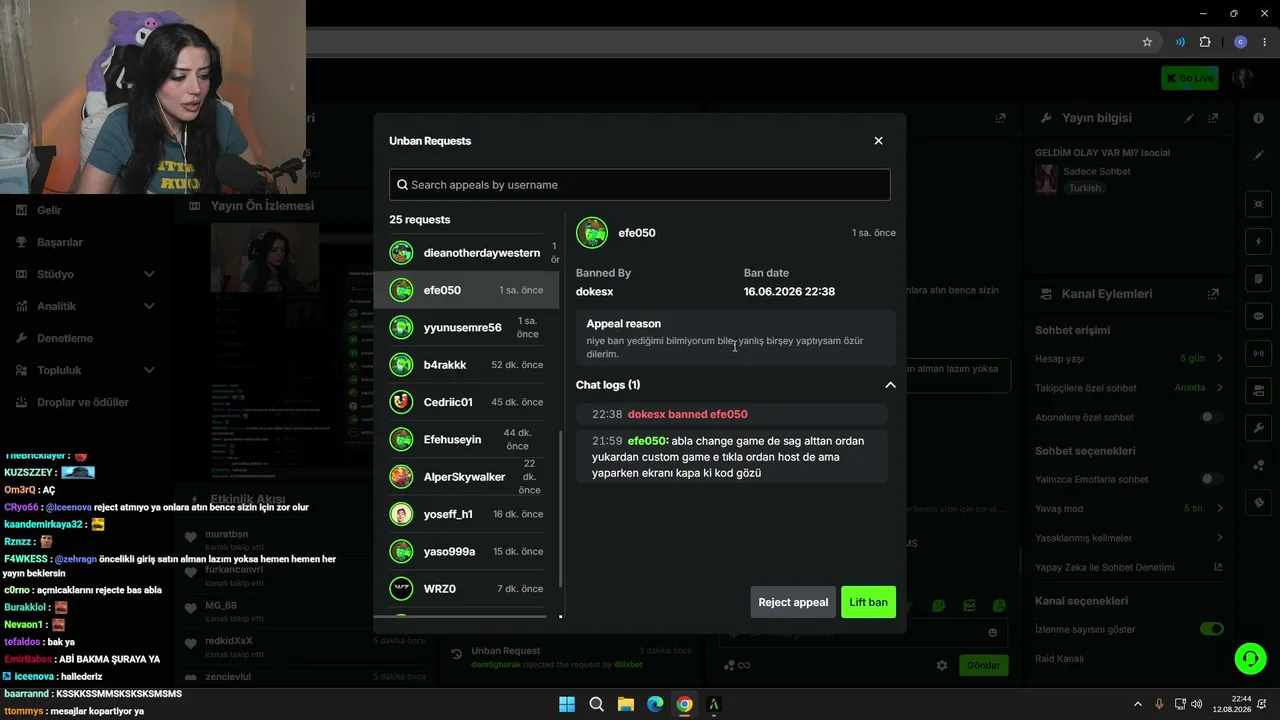
Task: Click the wrench icon in right toolbar
Action: pos(1258,428)
